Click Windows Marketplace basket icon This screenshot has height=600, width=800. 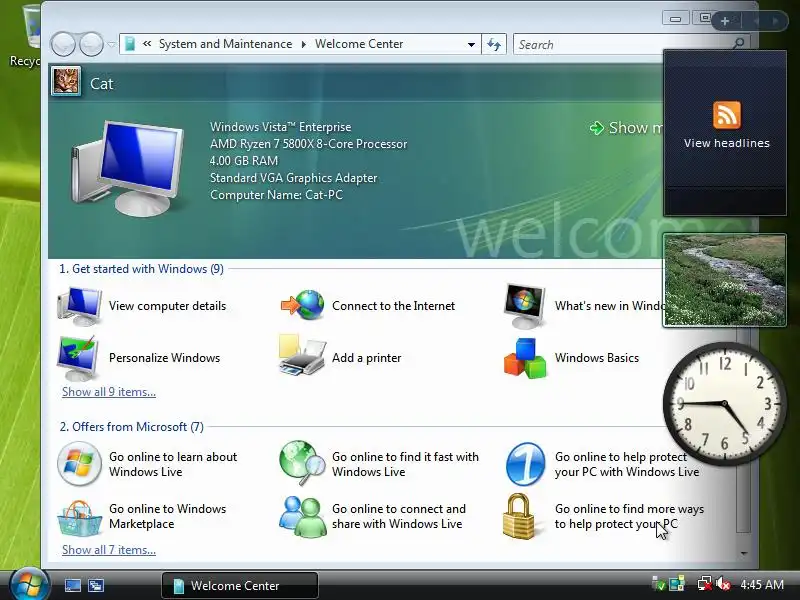pos(79,517)
